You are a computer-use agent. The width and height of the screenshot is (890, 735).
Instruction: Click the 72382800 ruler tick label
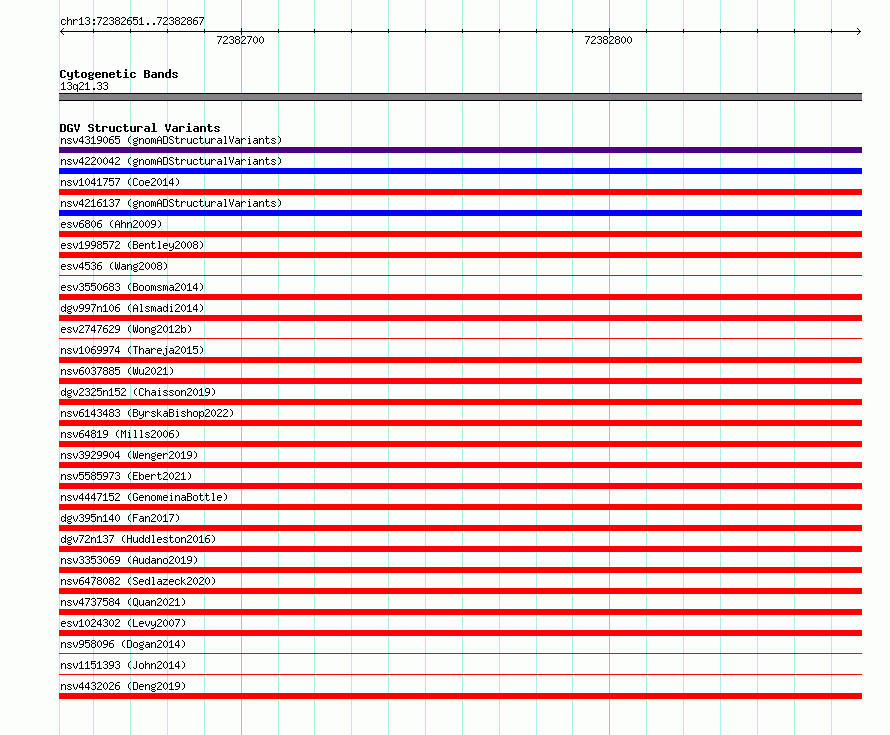tap(608, 40)
